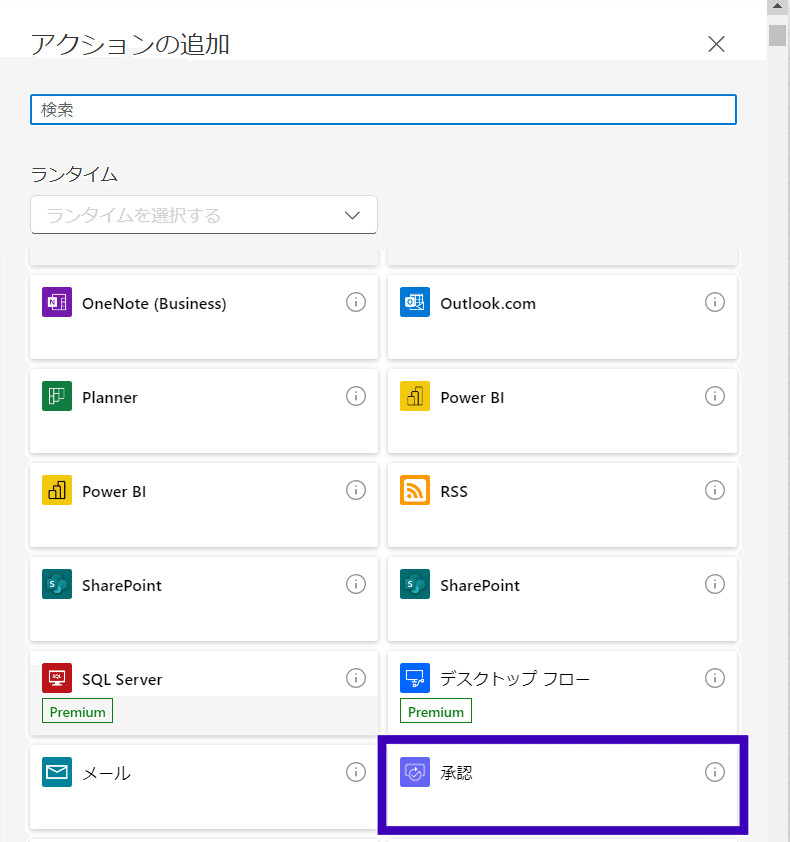The width and height of the screenshot is (790, 842).
Task: Click the デスクトップ フロー connector icon
Action: (415, 678)
